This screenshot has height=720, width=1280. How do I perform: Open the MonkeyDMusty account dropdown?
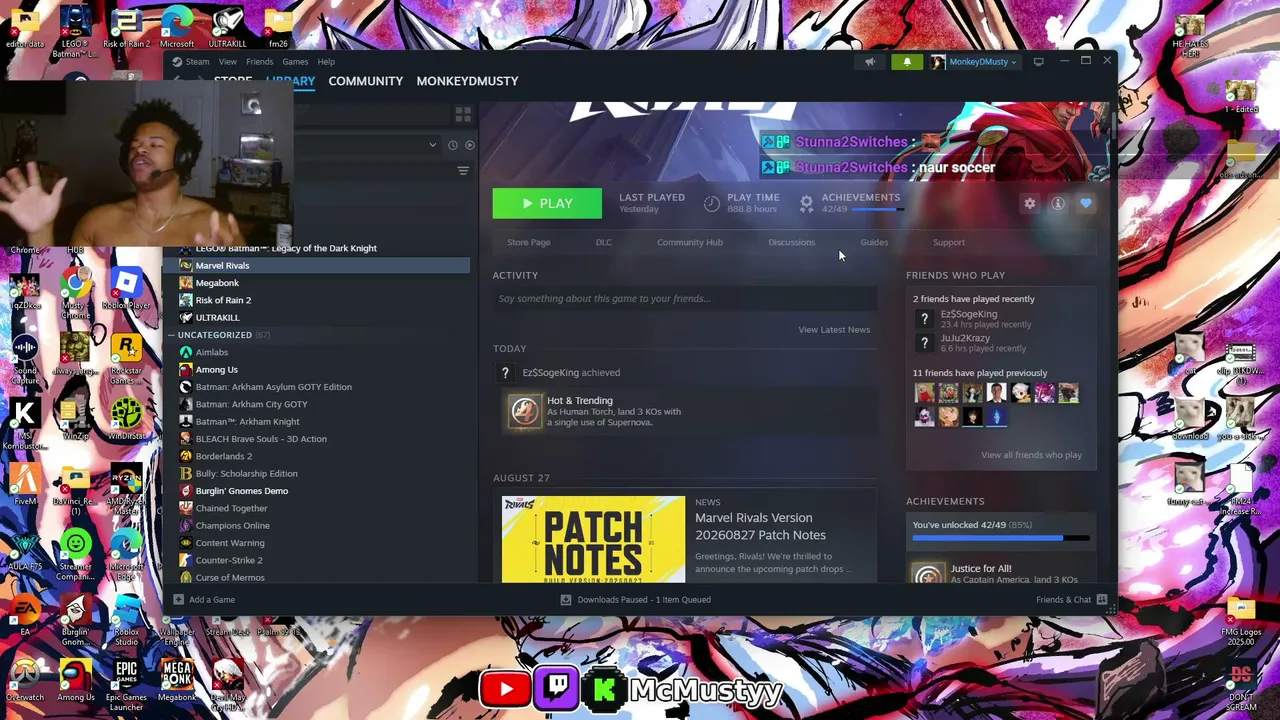974,62
